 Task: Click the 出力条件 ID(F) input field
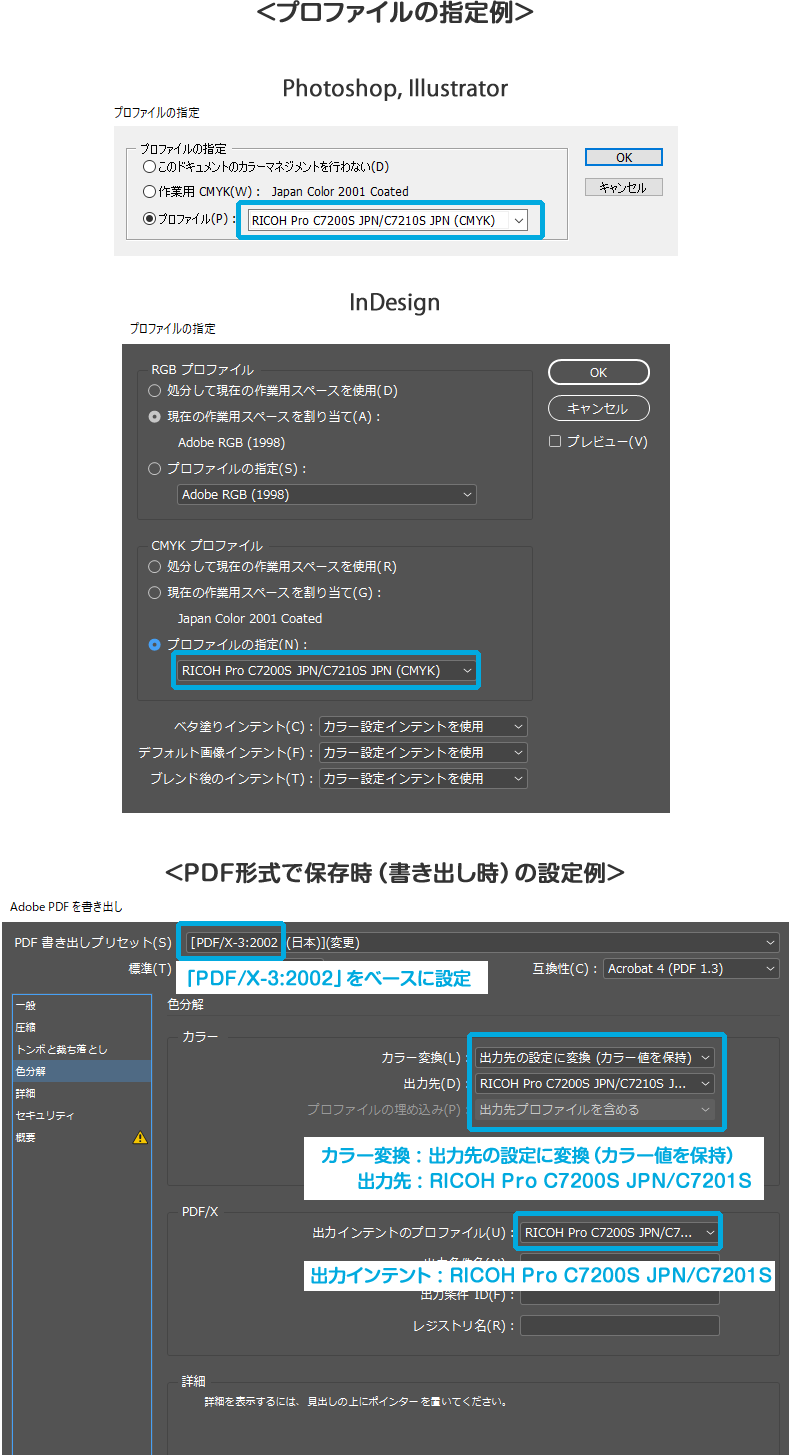tap(619, 1294)
